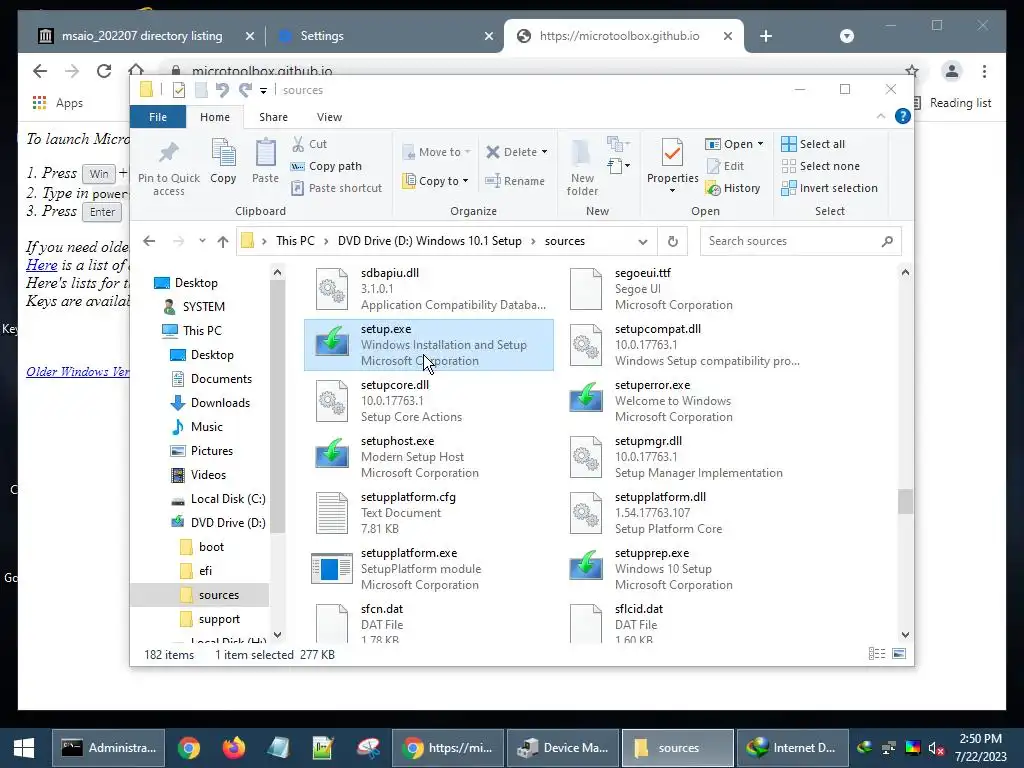Open Explorer Help question mark icon
The height and width of the screenshot is (768, 1024).
903,116
